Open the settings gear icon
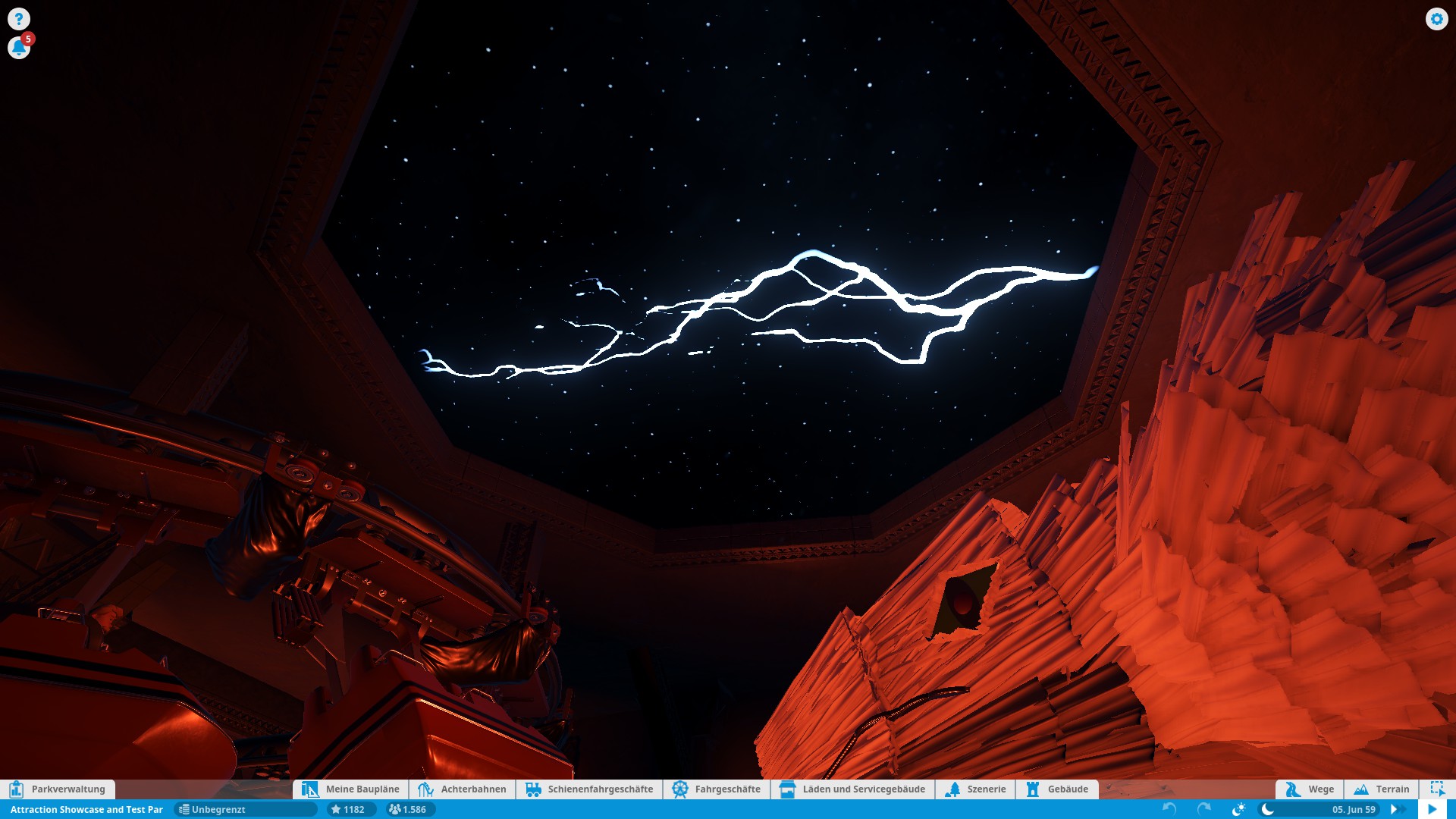1456x819 pixels. (1436, 19)
